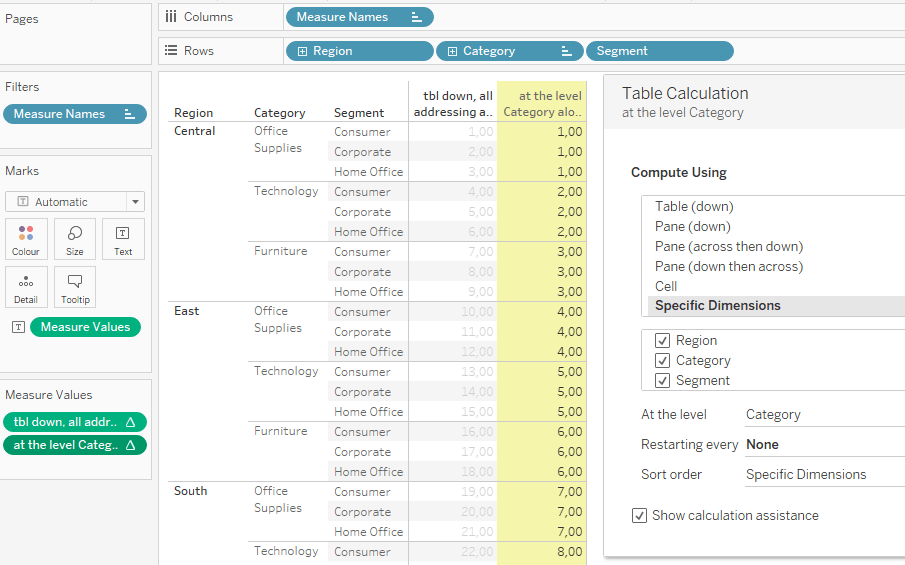Open the Tooltip marks button
Viewport: 905px width, 565px height.
click(75, 287)
